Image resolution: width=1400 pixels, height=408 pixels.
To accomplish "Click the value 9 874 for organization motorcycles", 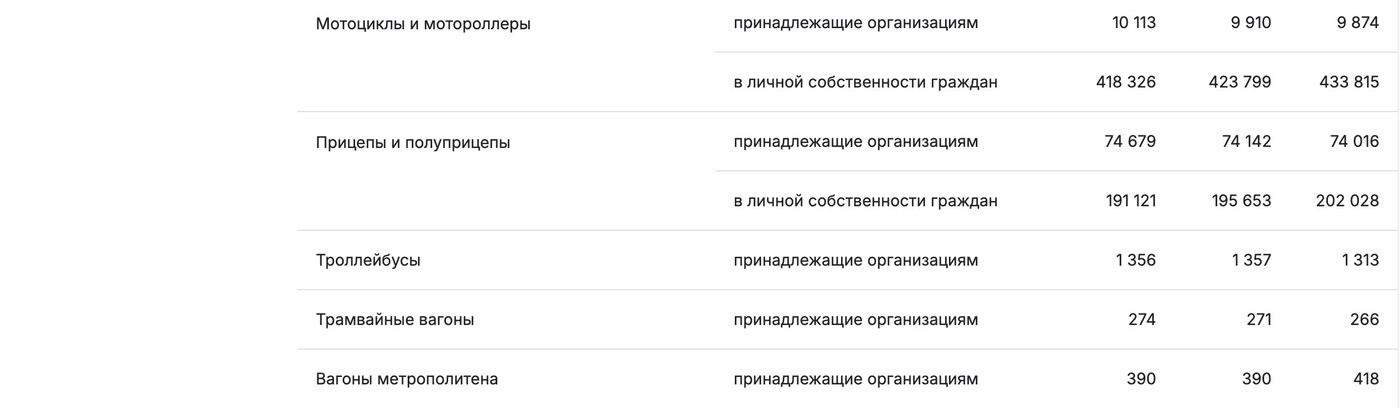I will click(x=1358, y=22).
